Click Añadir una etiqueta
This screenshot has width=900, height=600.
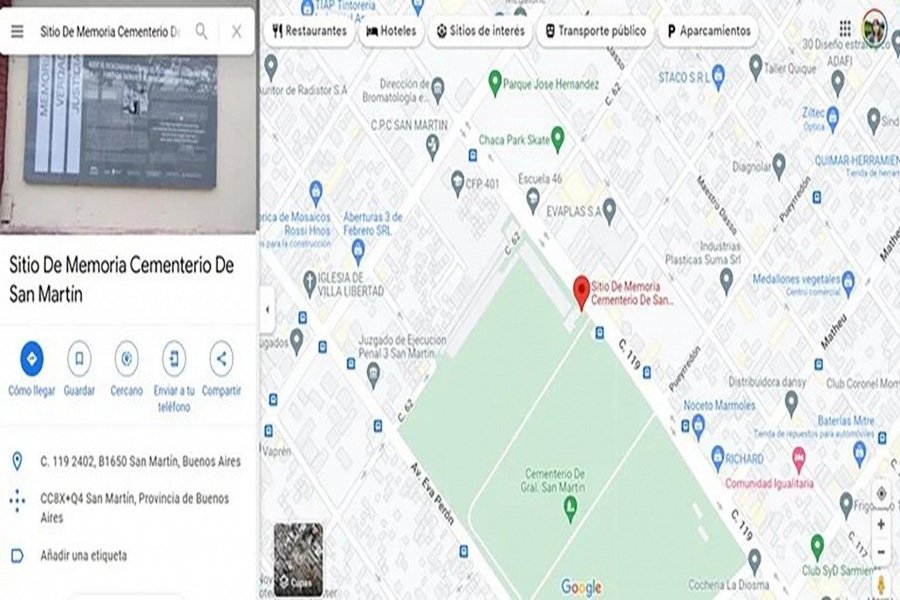[x=83, y=556]
